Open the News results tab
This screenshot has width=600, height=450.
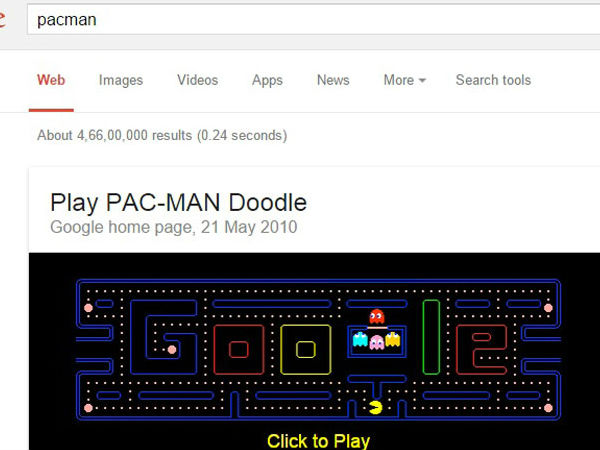point(333,80)
